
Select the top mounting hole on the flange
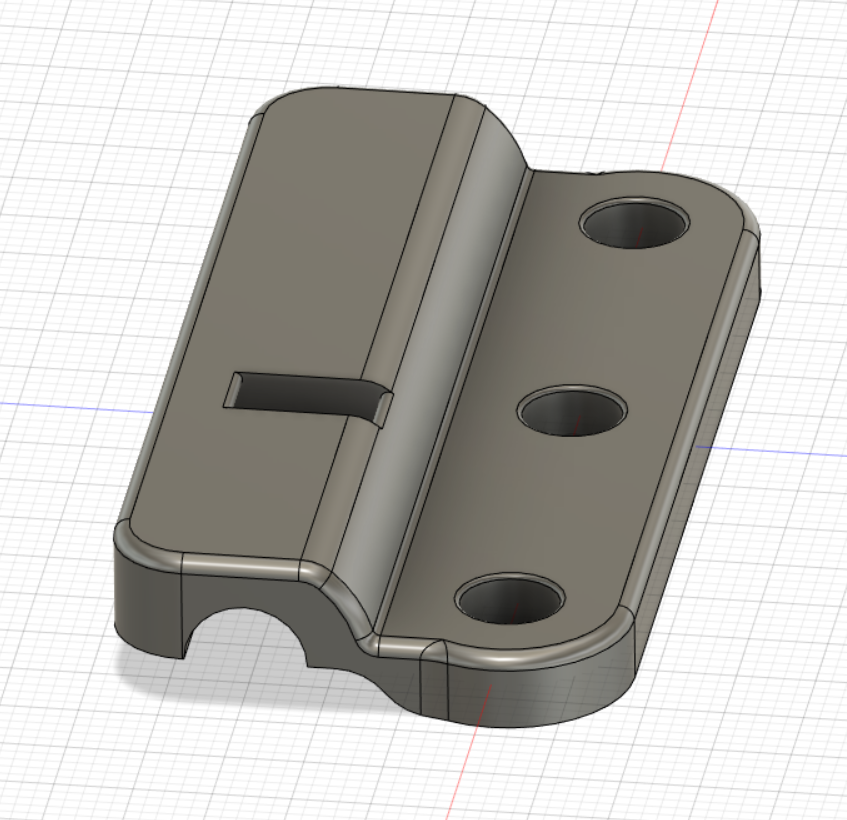(636, 222)
